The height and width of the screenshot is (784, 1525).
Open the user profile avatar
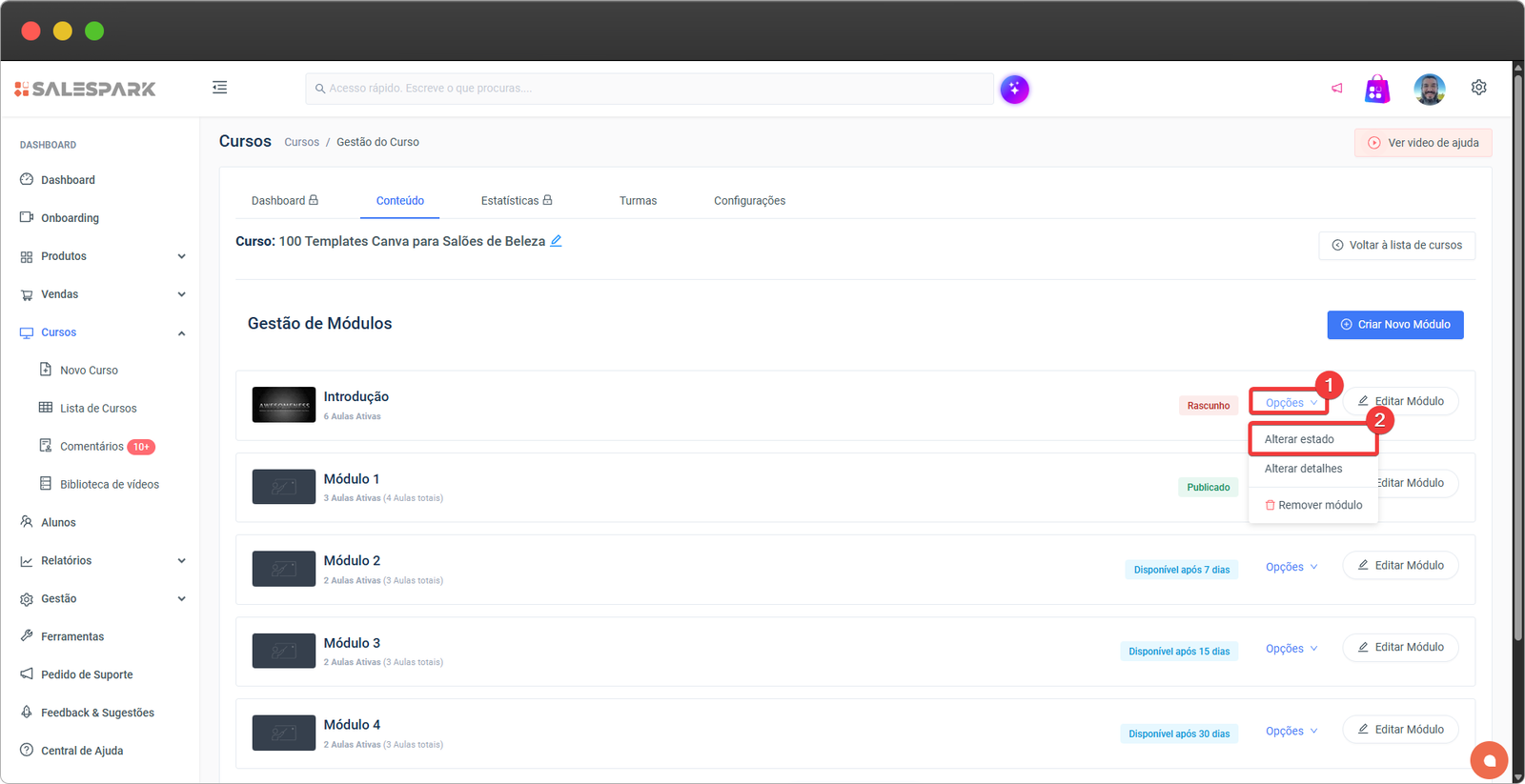1429,90
